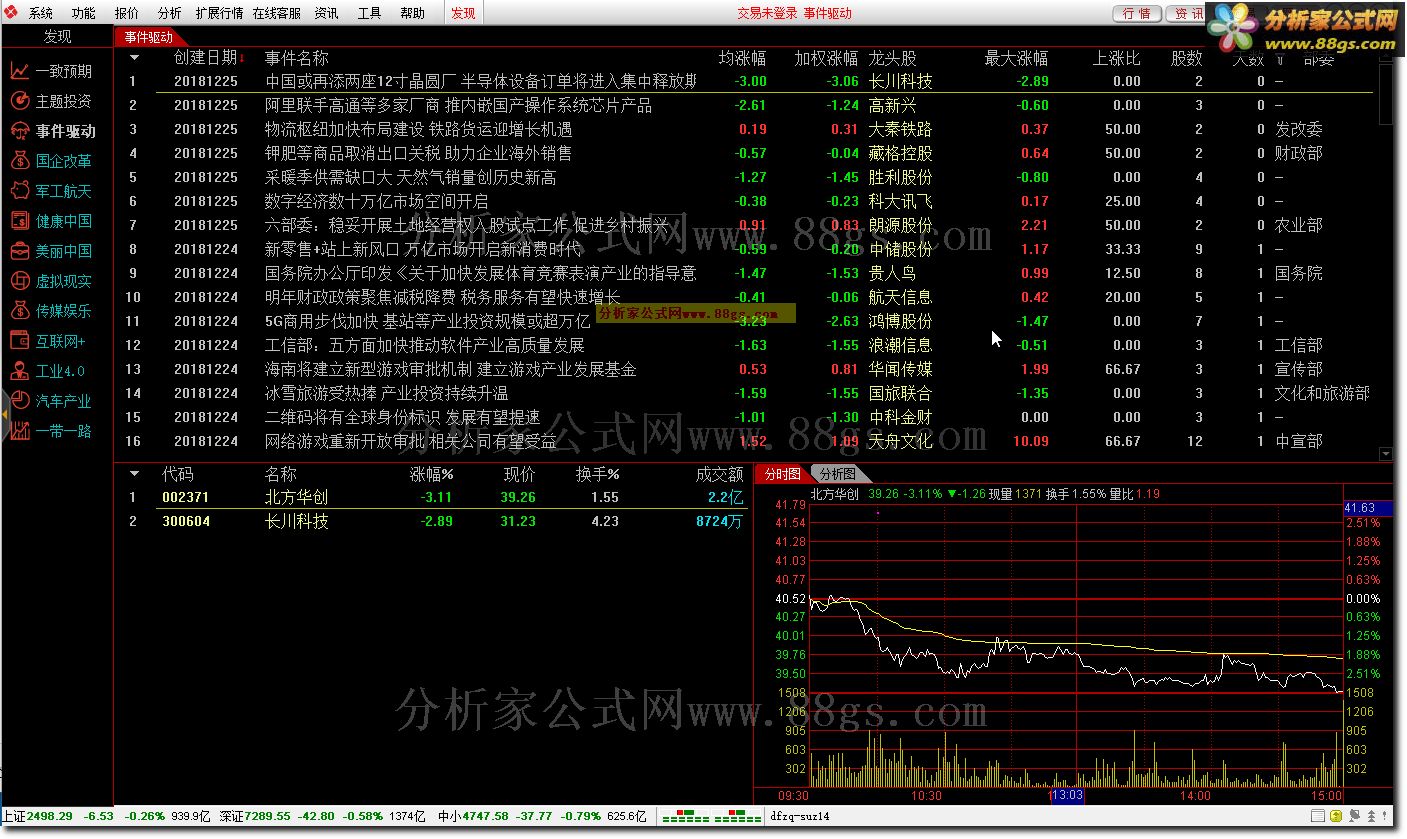
Task: Sort by 均涨幅 column header
Action: (x=742, y=58)
